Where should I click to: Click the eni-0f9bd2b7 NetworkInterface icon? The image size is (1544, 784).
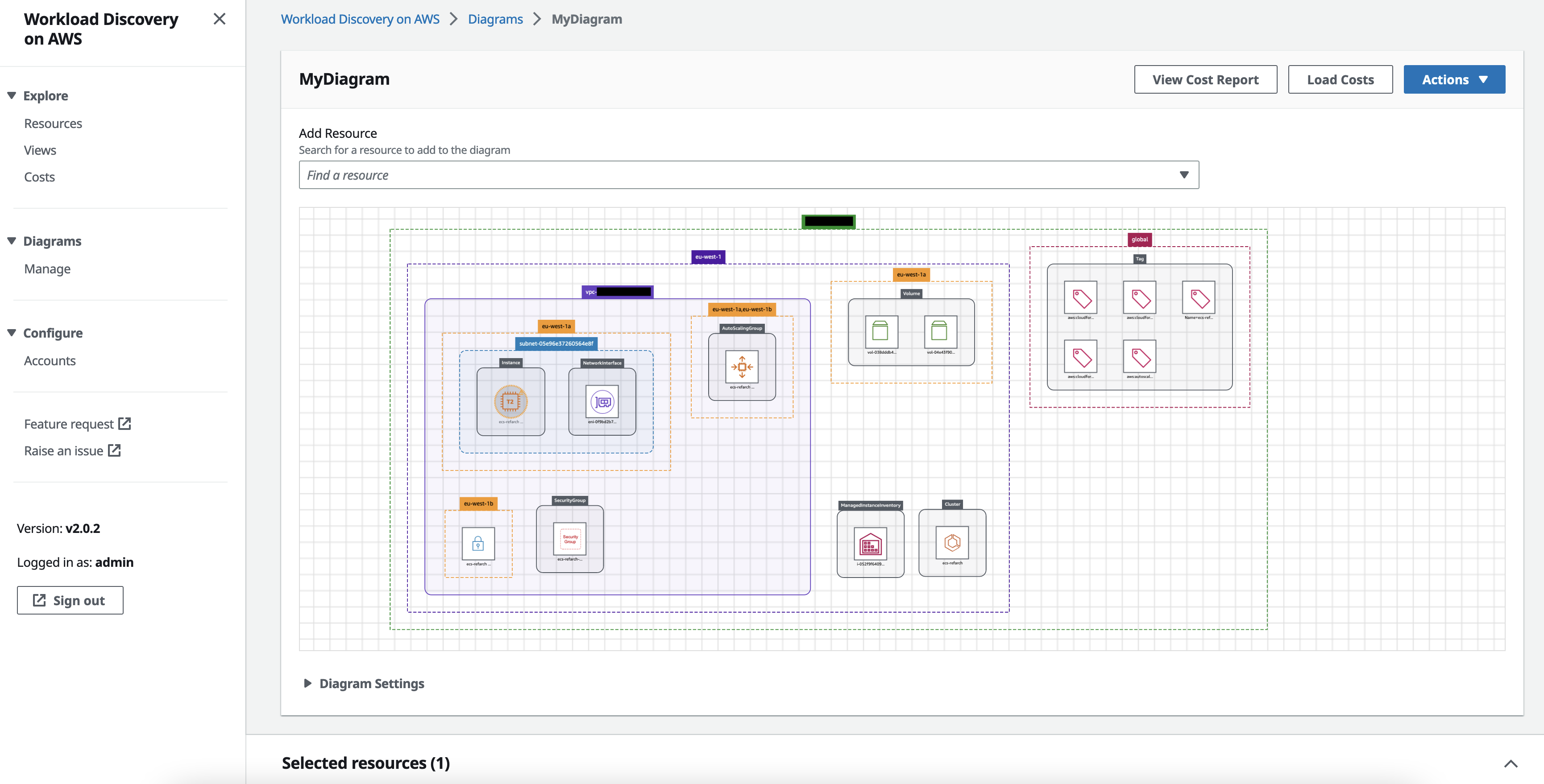(x=602, y=402)
